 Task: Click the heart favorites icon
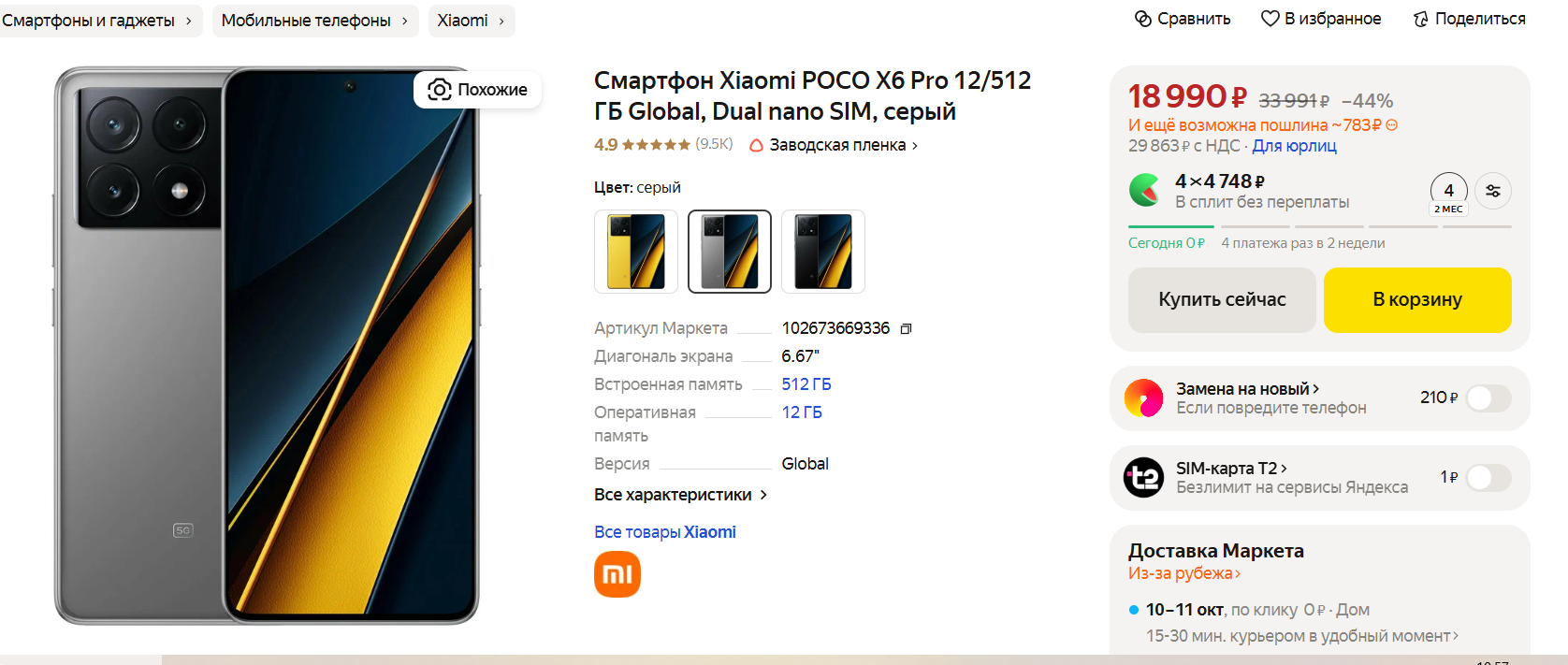click(x=1270, y=19)
